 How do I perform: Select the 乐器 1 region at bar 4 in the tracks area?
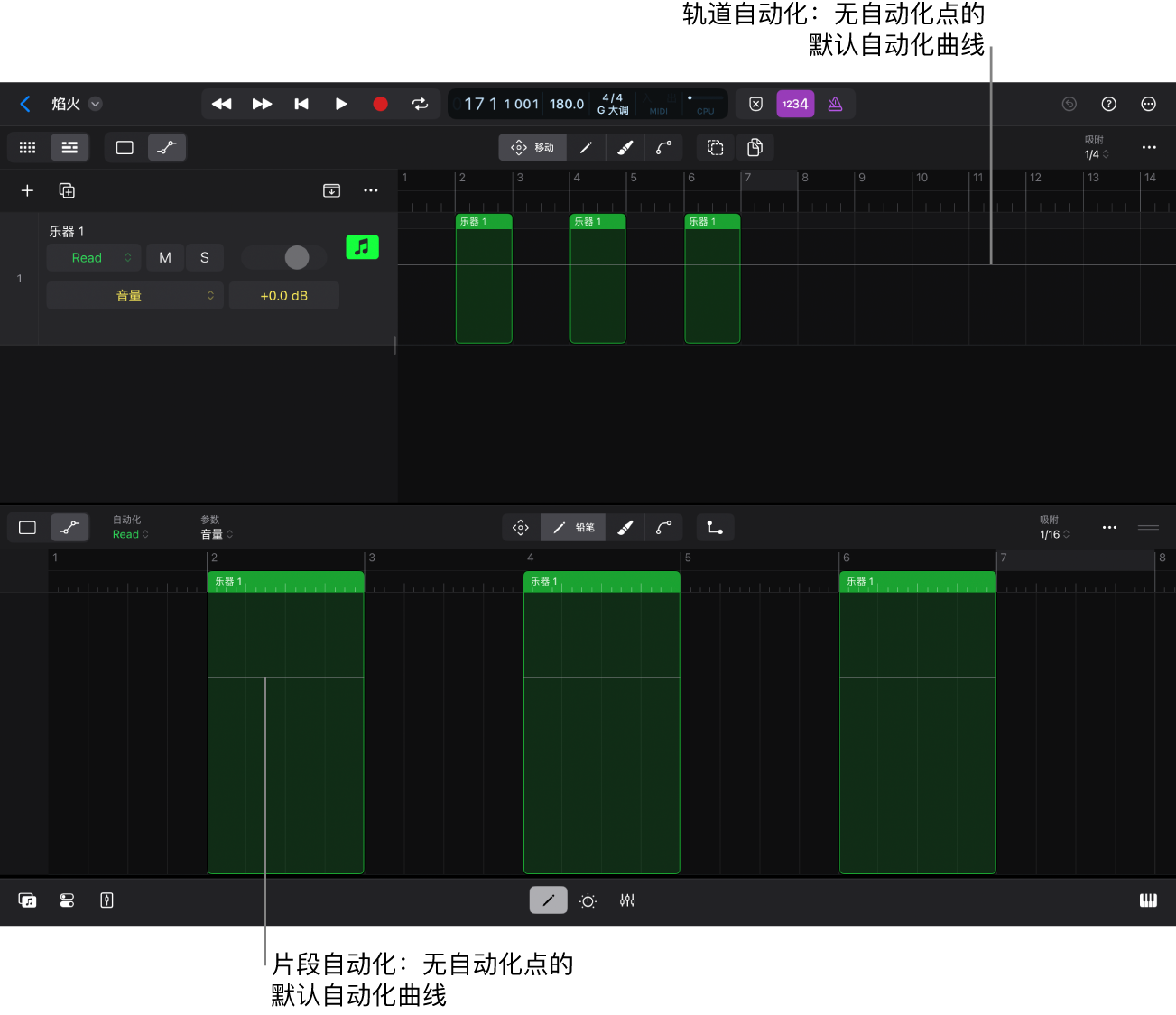597,279
